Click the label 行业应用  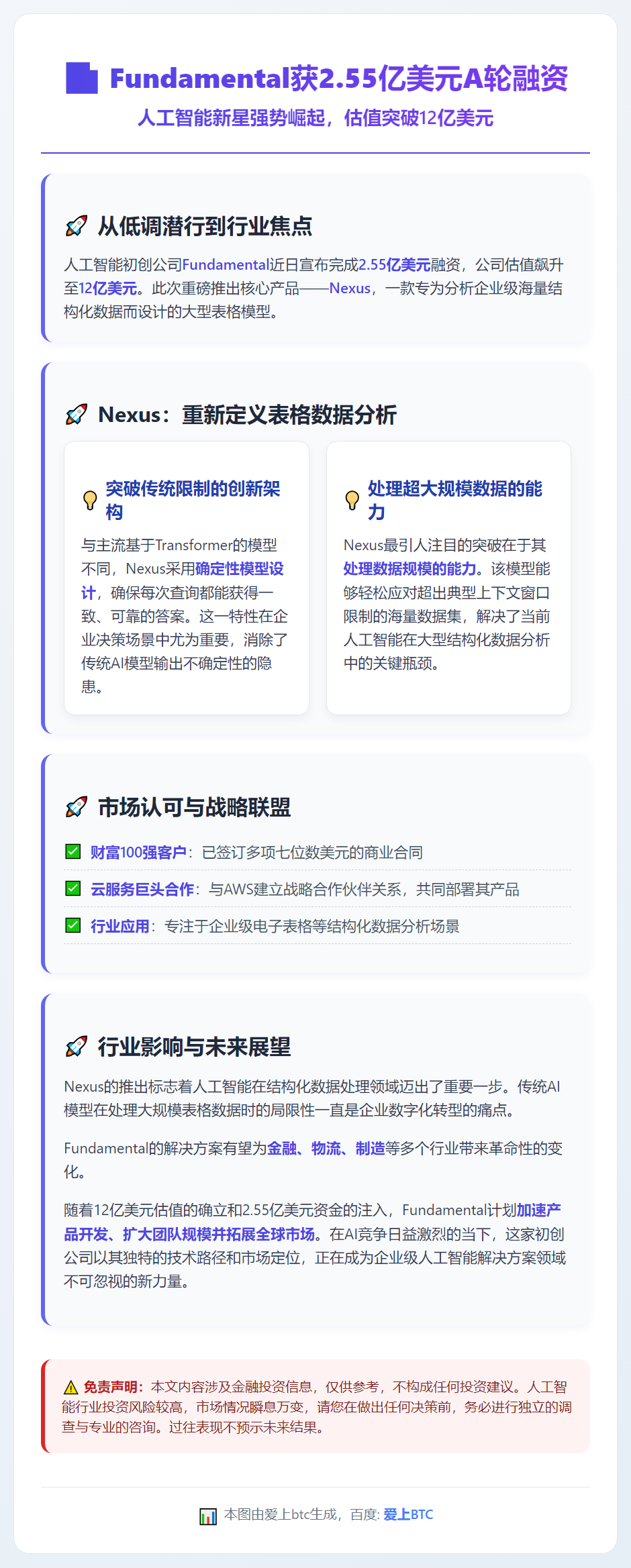tap(120, 926)
